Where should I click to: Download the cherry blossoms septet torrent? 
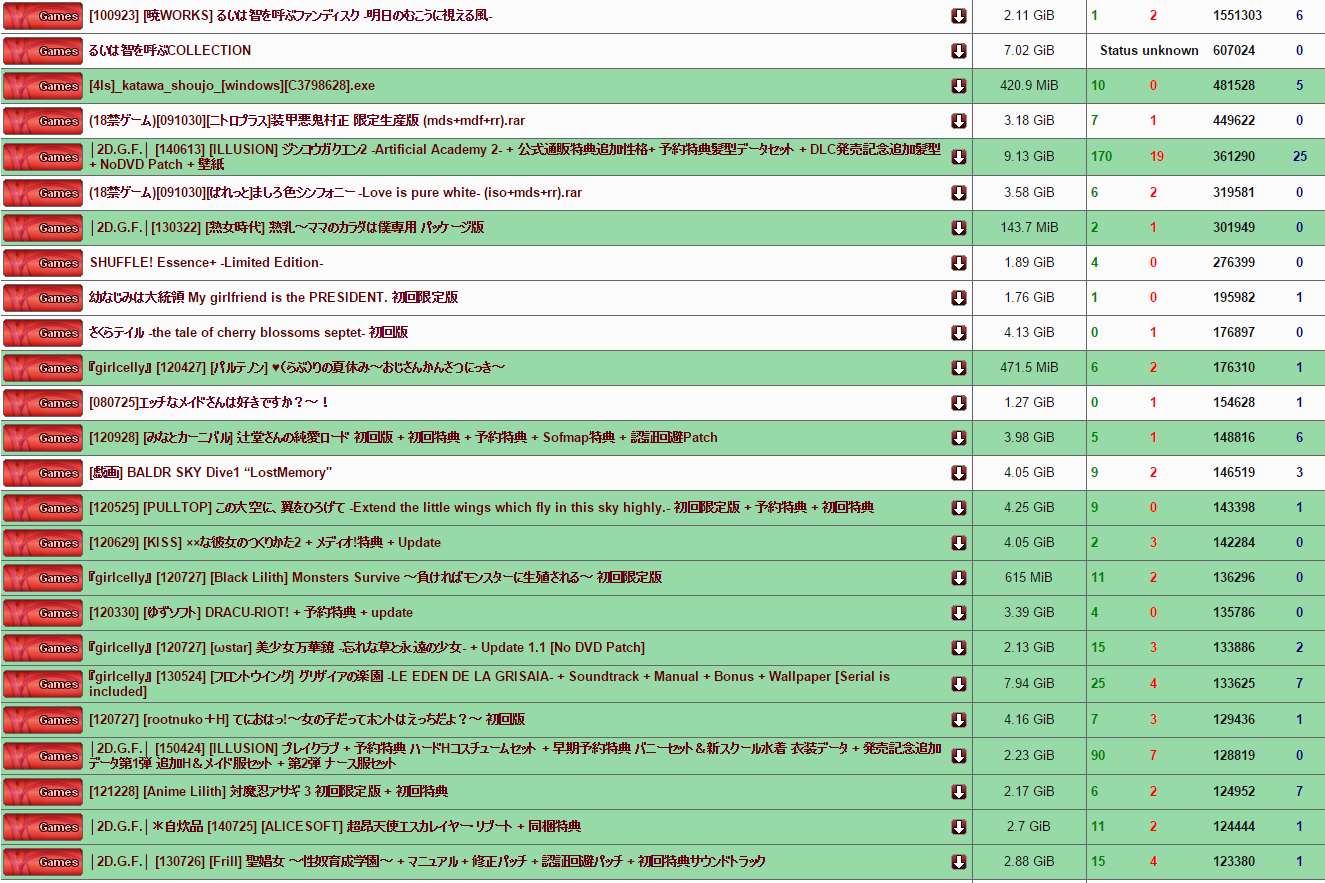[959, 333]
